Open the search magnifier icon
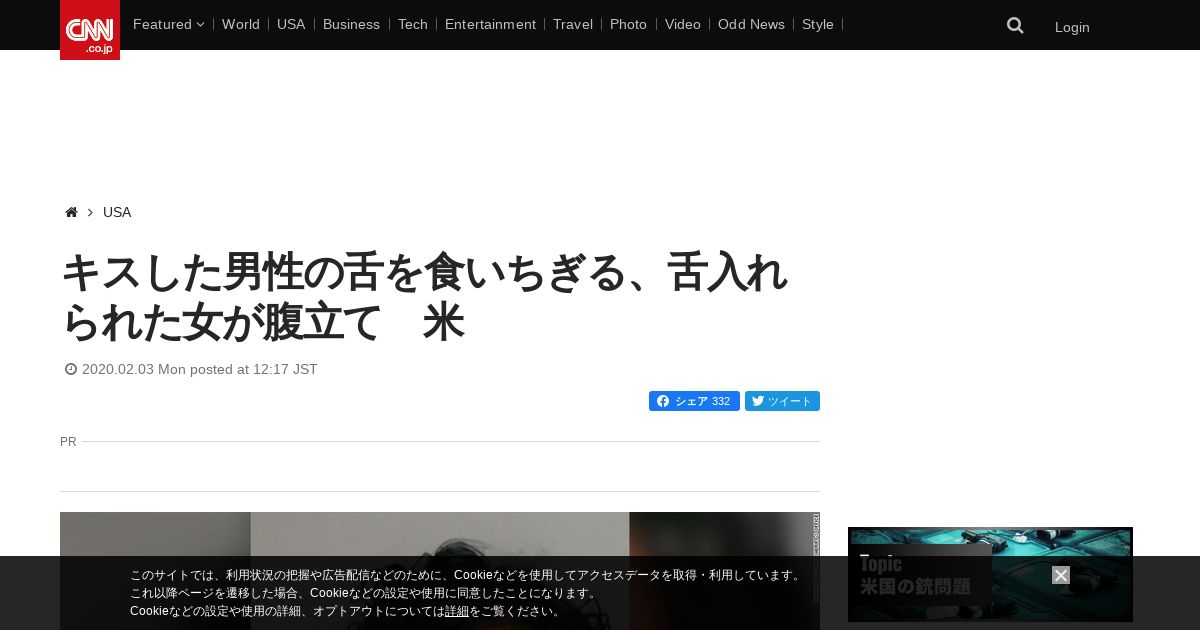The height and width of the screenshot is (630, 1200). [x=1015, y=26]
